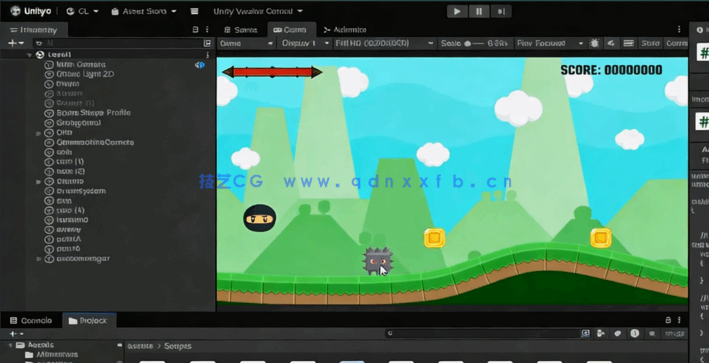This screenshot has height=363, width=709.
Task: Click the ninja player character in game
Action: (x=260, y=218)
